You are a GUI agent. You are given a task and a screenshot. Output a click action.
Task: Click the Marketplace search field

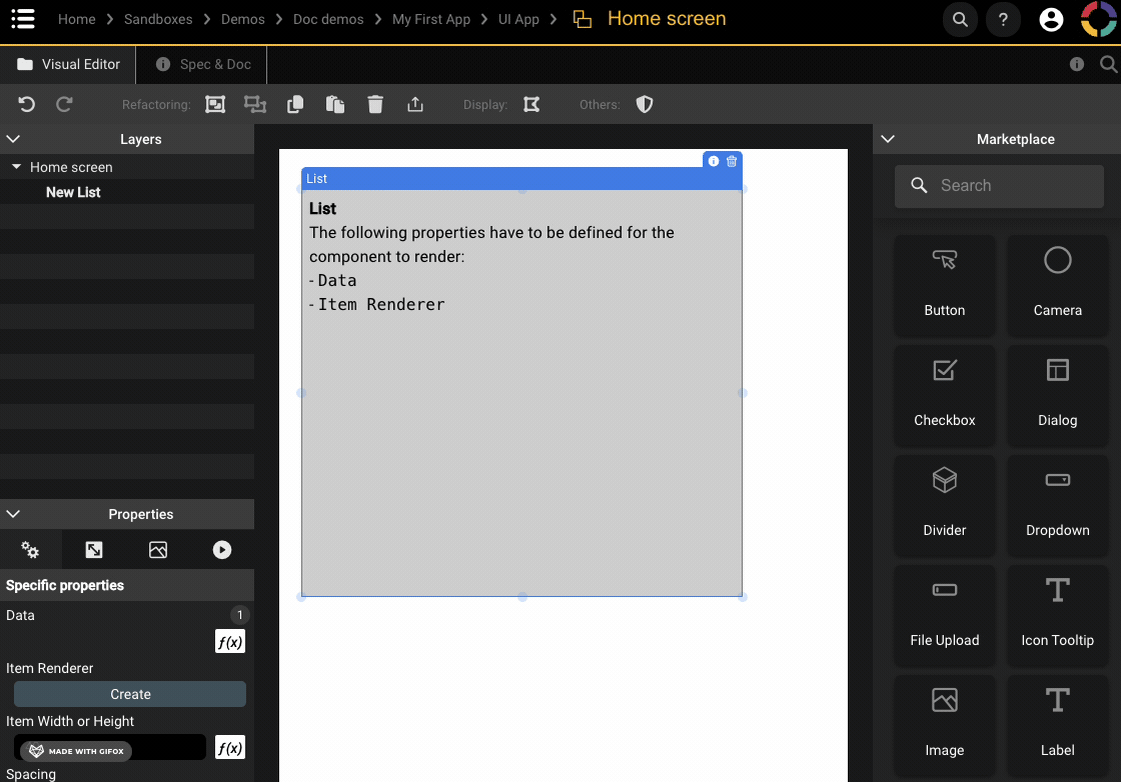(1000, 186)
